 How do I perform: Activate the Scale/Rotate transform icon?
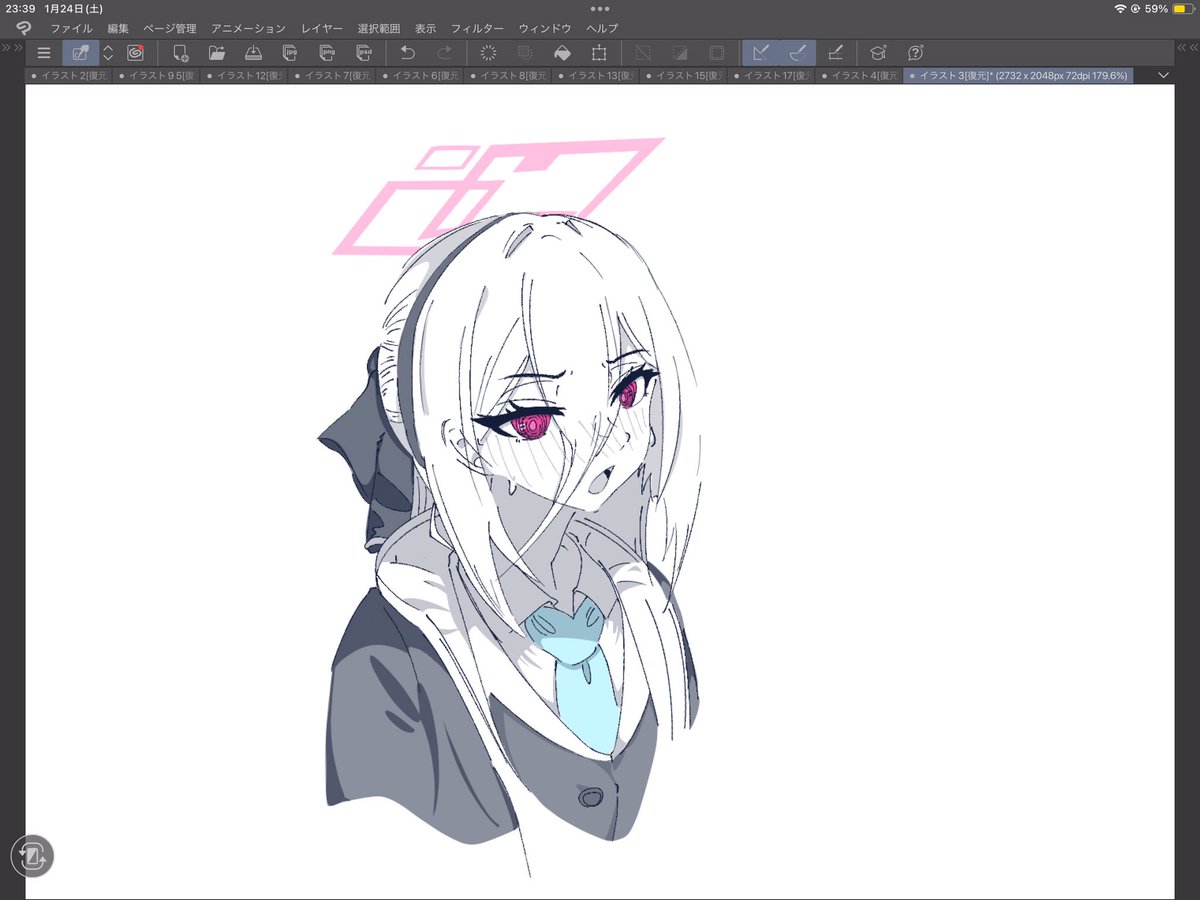point(599,53)
